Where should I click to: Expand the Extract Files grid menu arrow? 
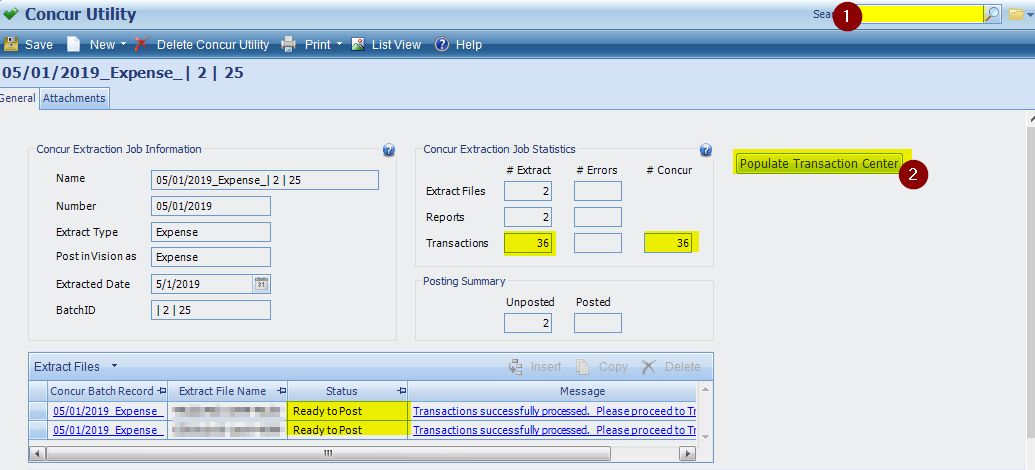click(x=114, y=366)
